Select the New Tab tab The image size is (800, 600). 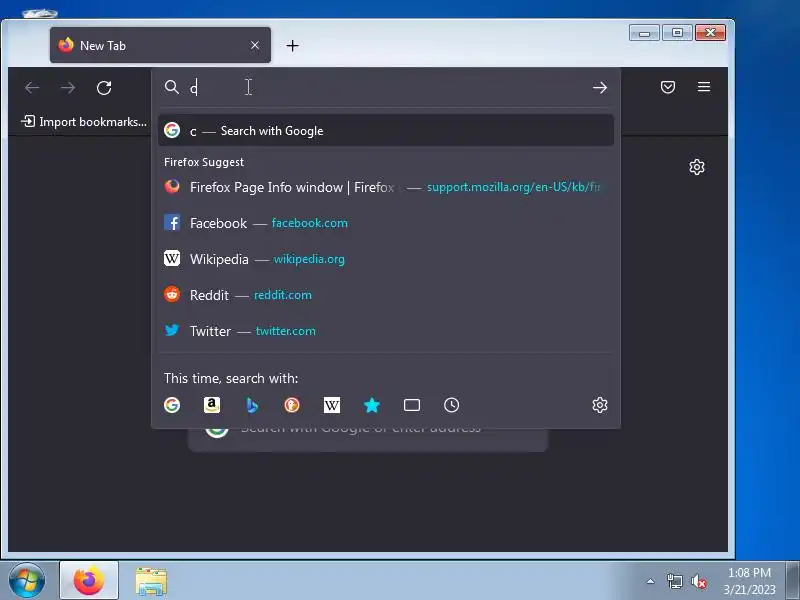[160, 45]
